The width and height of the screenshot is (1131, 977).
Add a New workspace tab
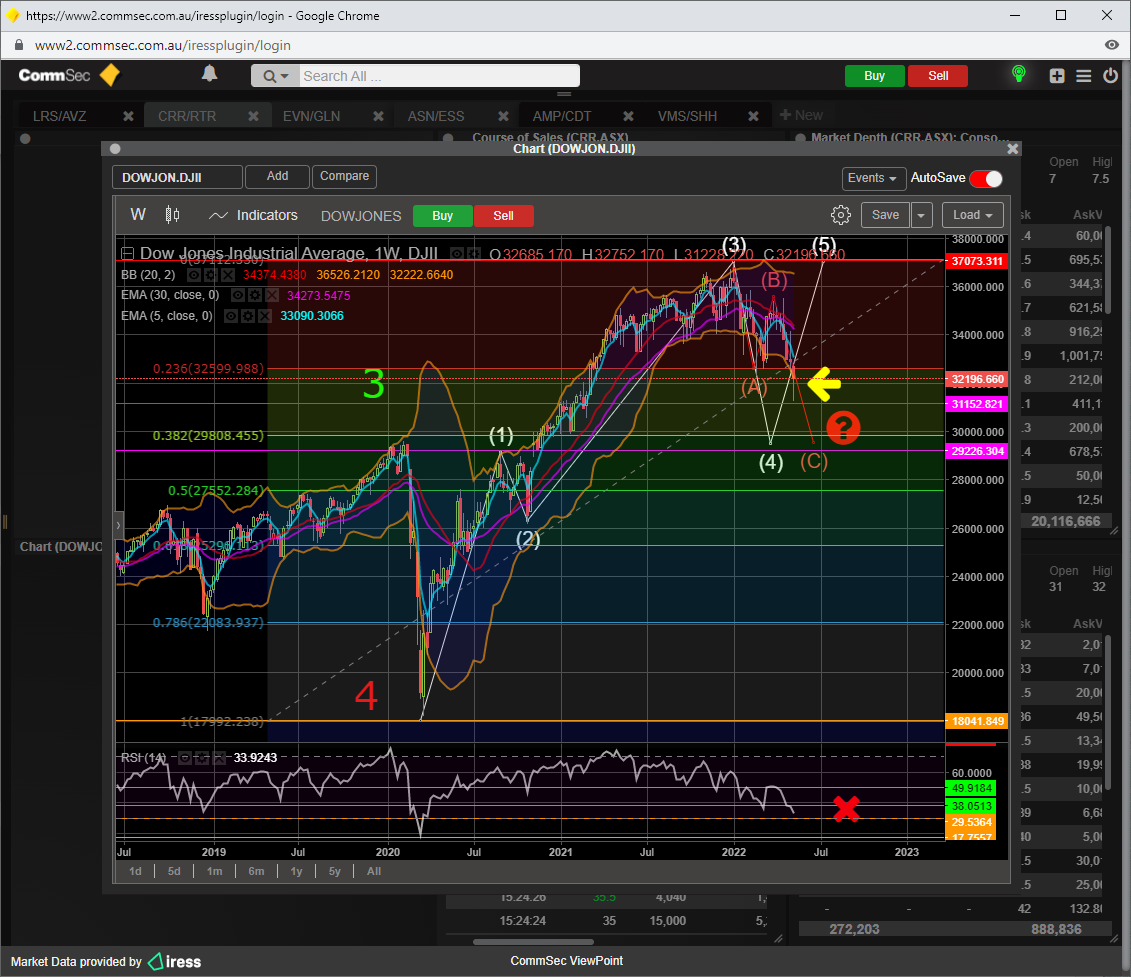tap(801, 115)
